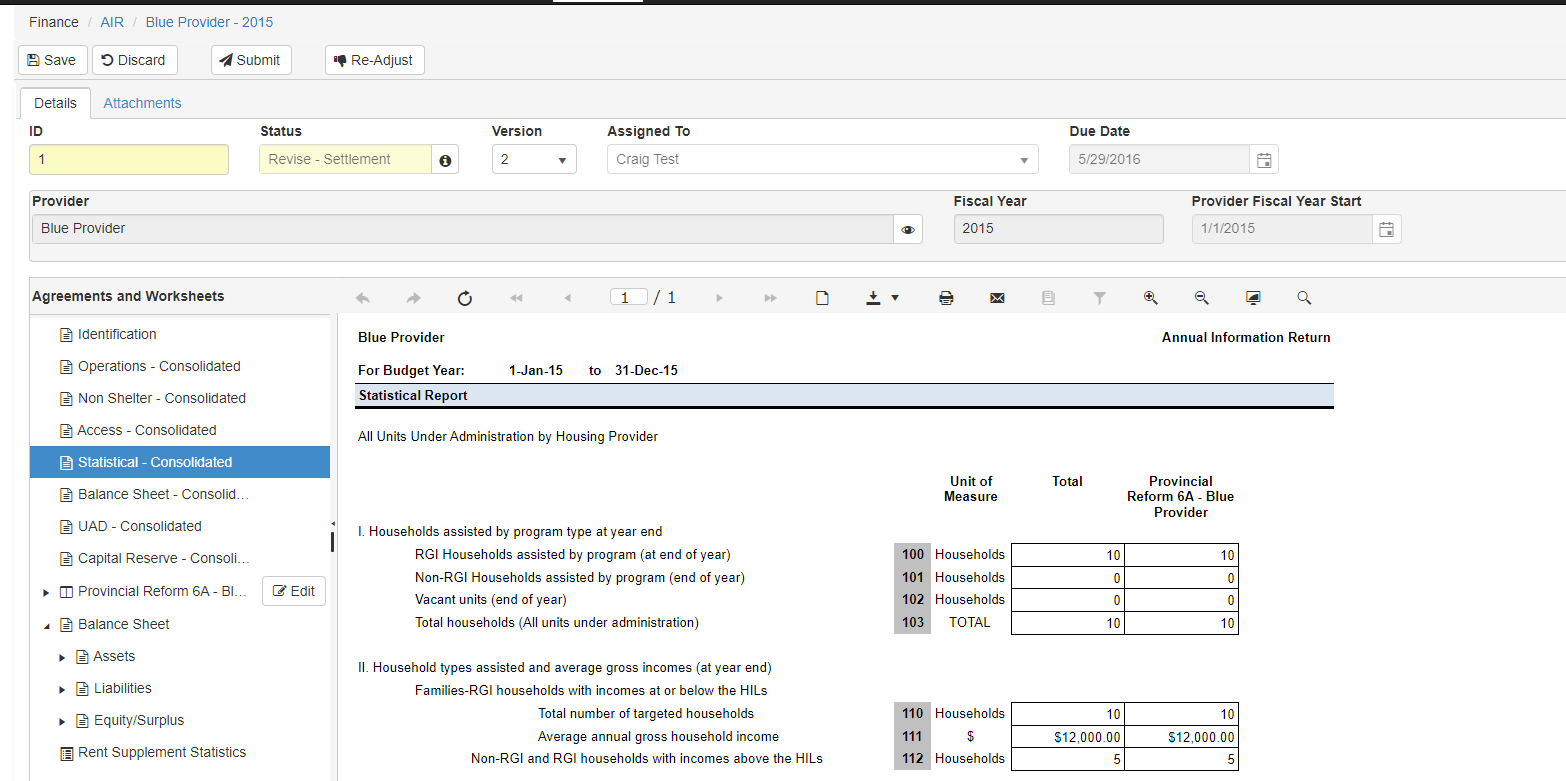Email the report via the envelope icon

pyautogui.click(x=997, y=298)
